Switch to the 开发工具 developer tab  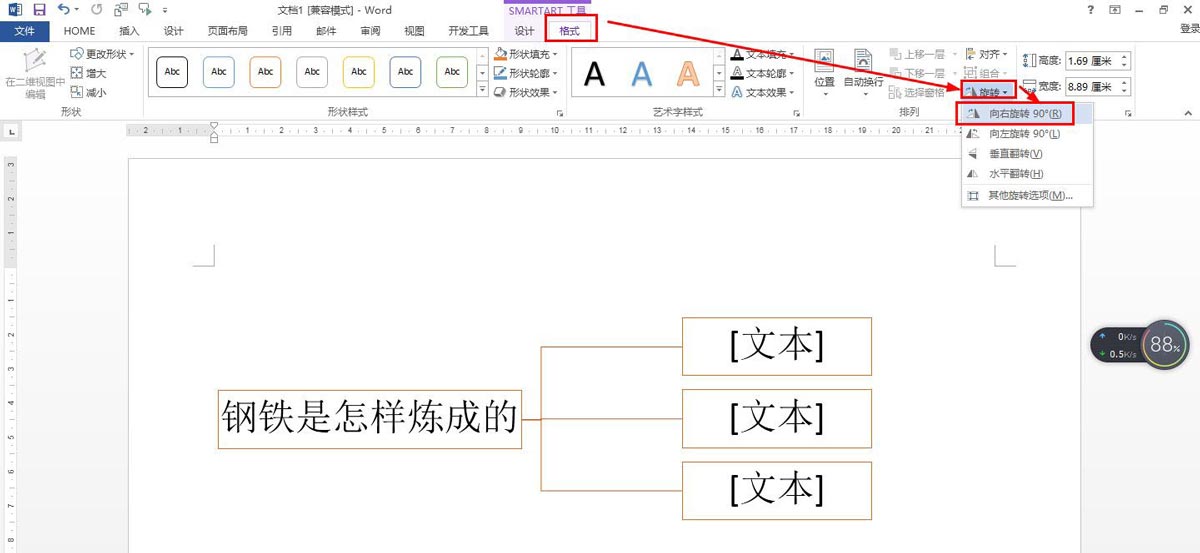click(x=468, y=31)
